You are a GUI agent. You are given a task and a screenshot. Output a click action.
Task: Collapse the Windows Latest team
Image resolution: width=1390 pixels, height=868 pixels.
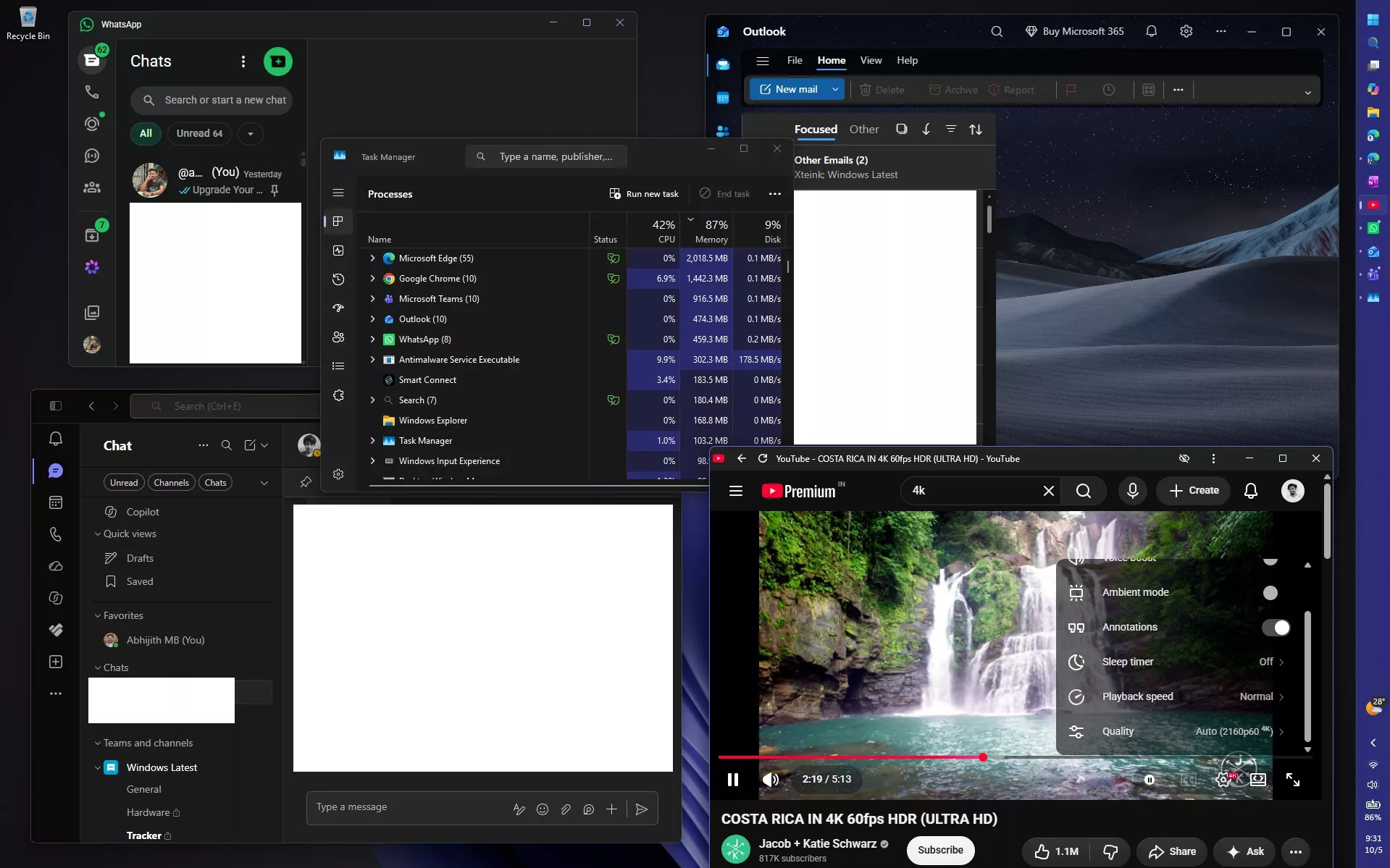(x=98, y=768)
